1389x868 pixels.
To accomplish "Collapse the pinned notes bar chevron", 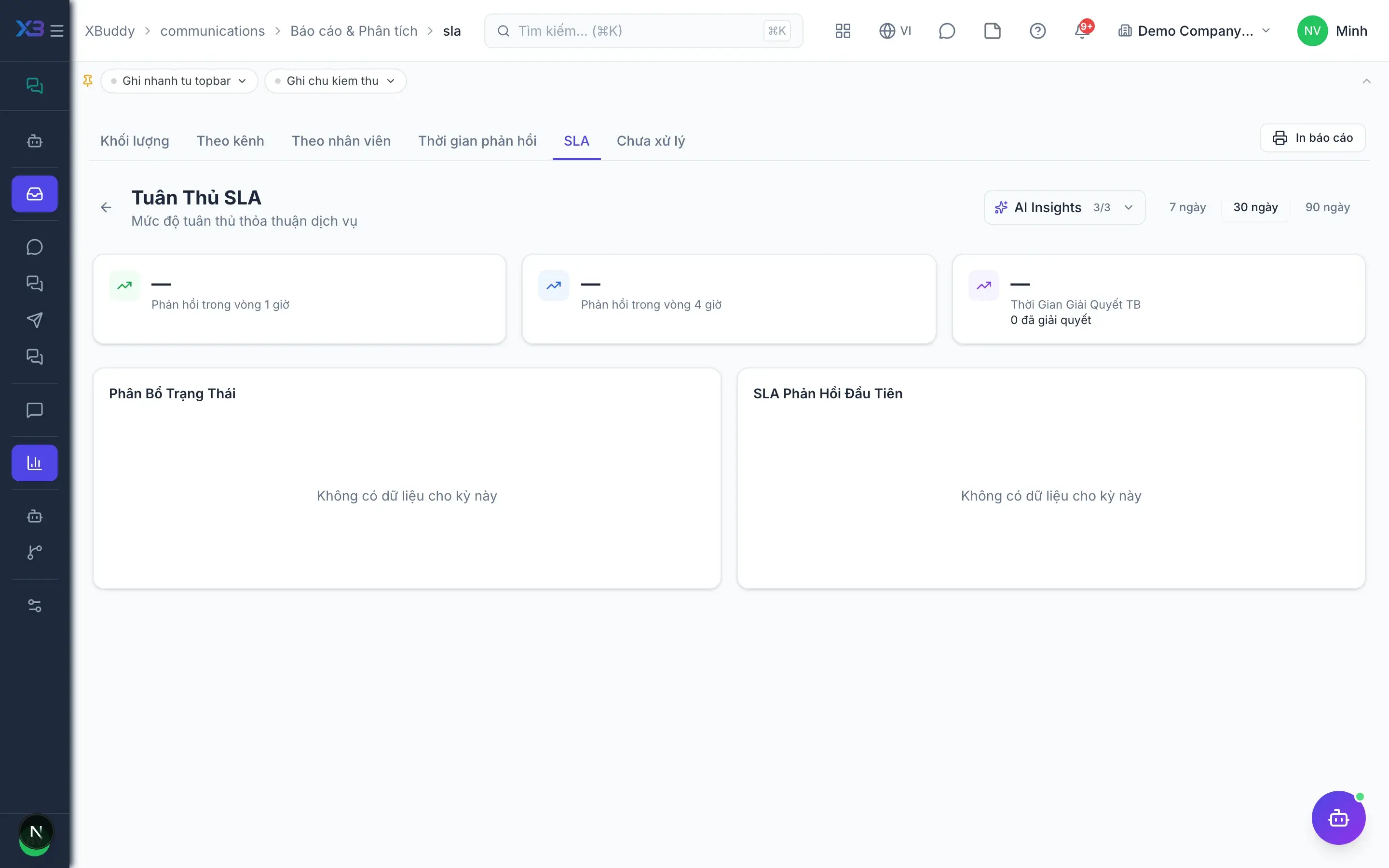I will point(1367,81).
